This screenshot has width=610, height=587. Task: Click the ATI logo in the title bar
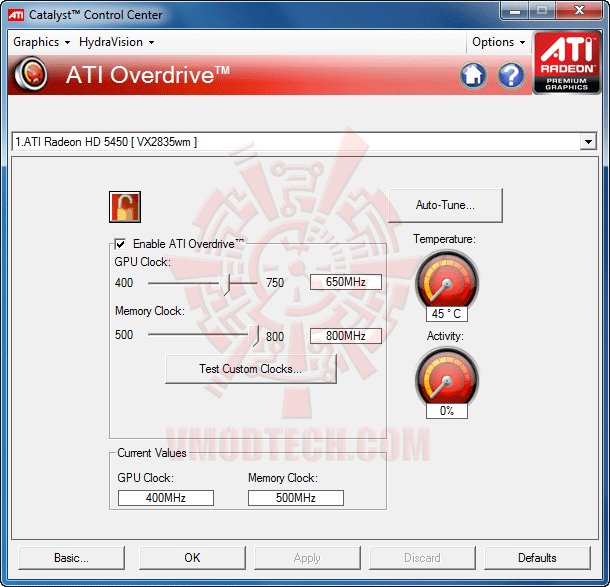click(16, 15)
